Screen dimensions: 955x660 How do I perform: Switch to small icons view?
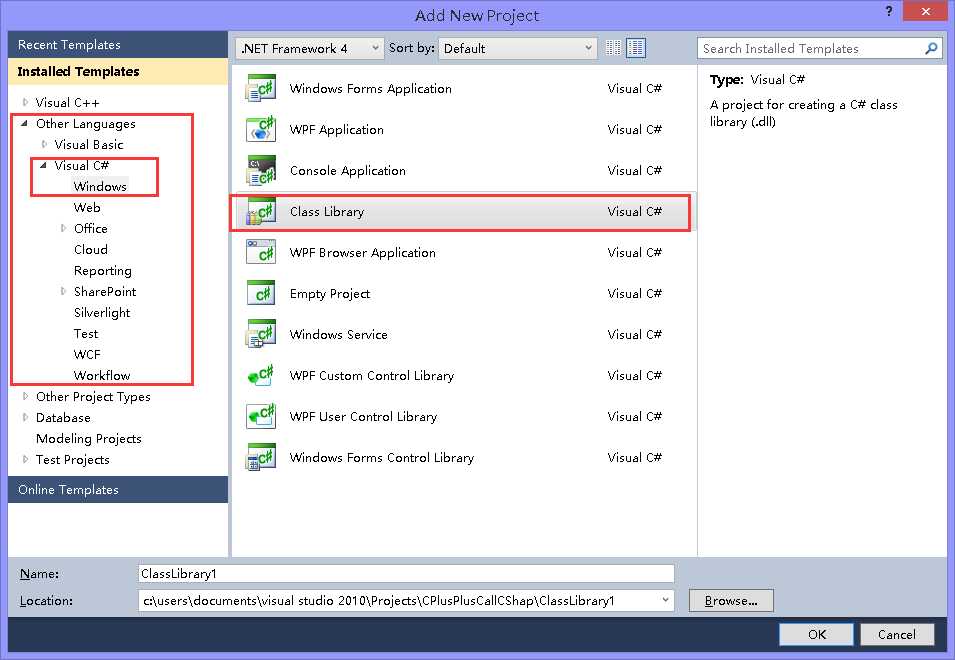613,48
